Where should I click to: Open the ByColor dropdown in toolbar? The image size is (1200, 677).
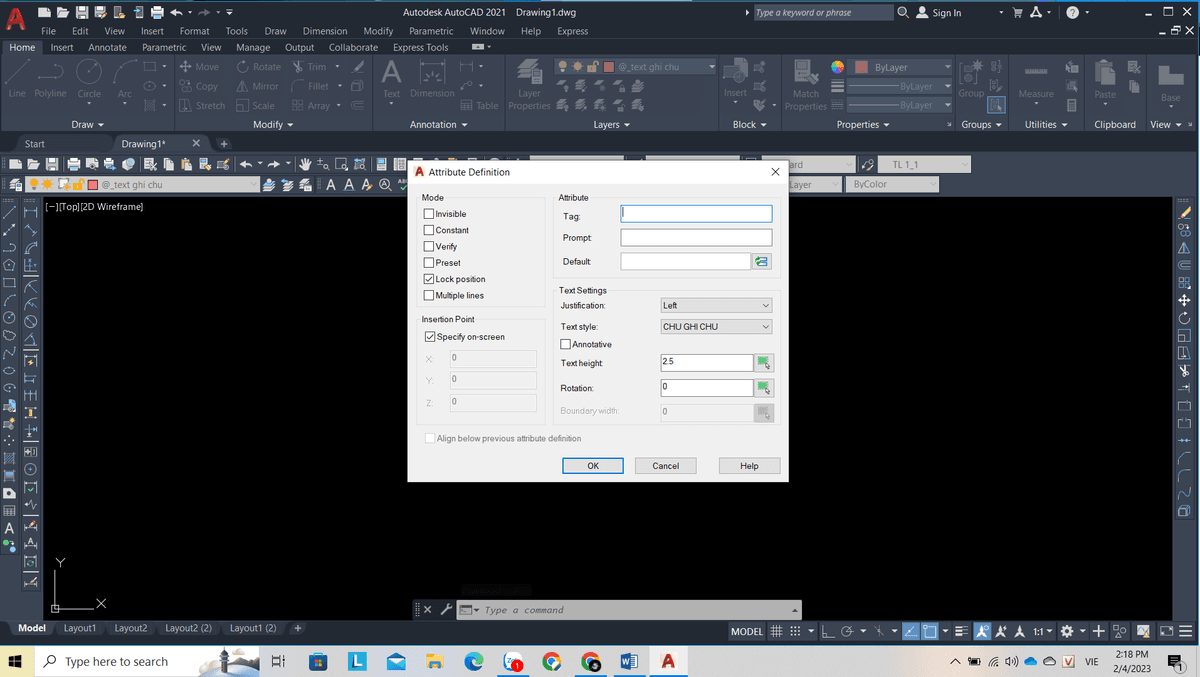(892, 184)
